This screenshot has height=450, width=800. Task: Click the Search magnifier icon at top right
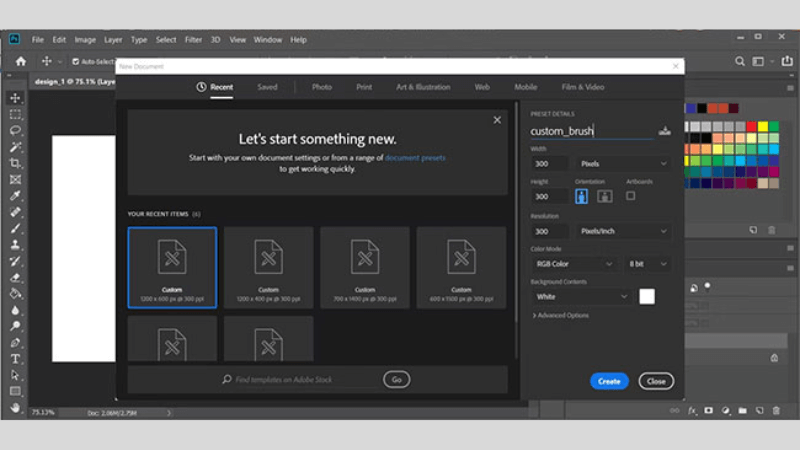(x=739, y=62)
